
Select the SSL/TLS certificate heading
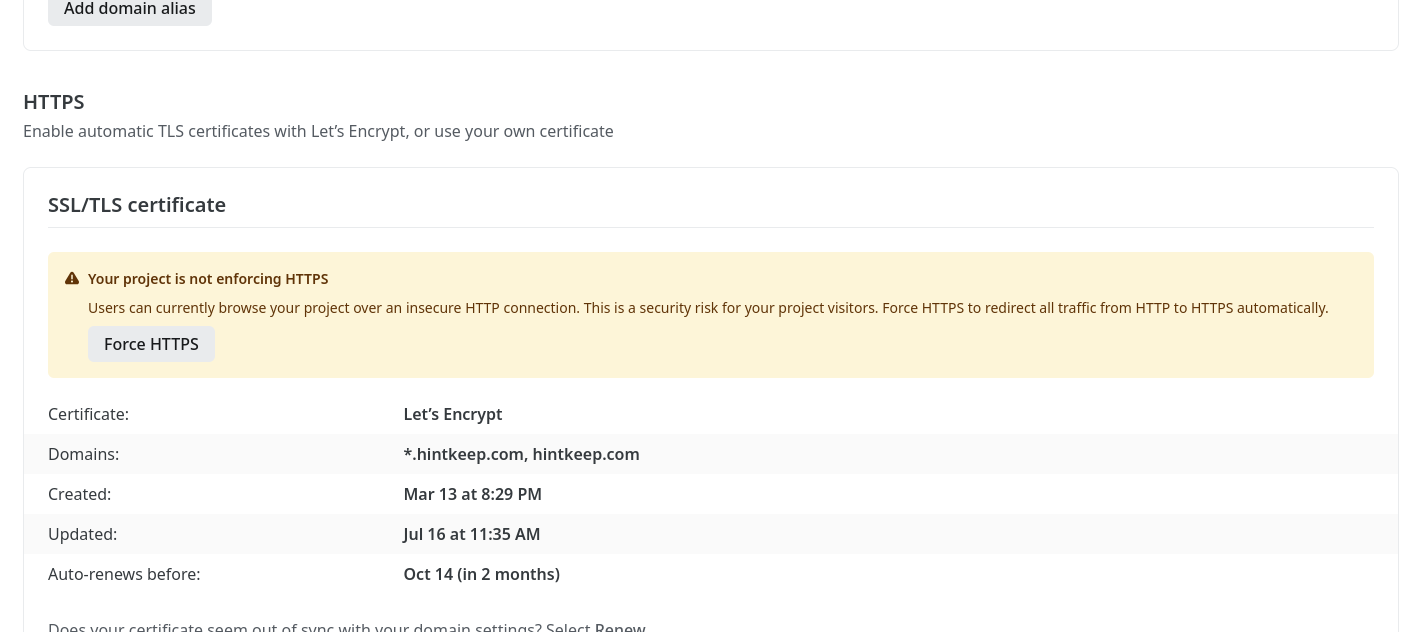click(137, 205)
